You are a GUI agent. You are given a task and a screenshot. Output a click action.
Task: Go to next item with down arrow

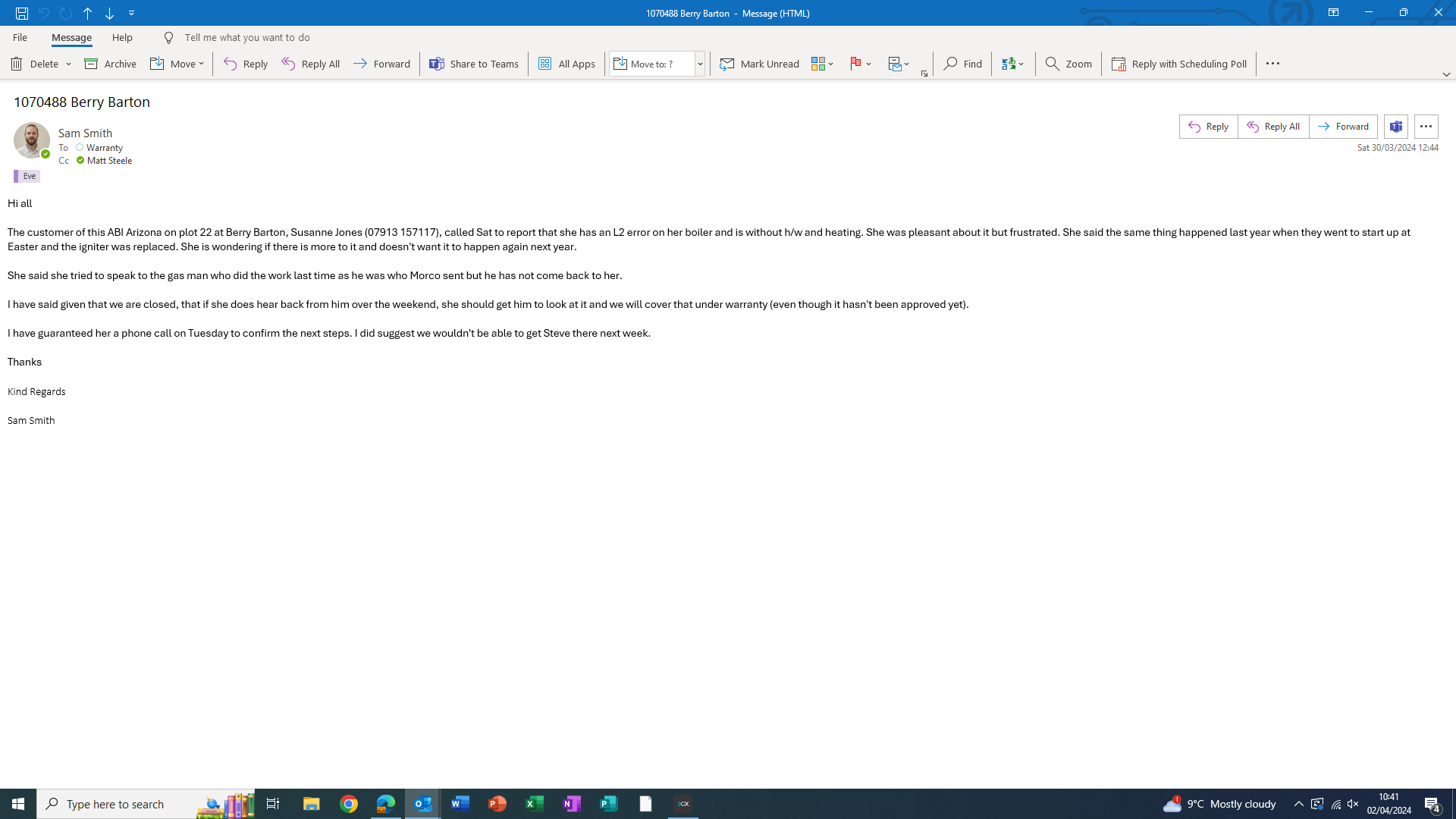point(110,13)
